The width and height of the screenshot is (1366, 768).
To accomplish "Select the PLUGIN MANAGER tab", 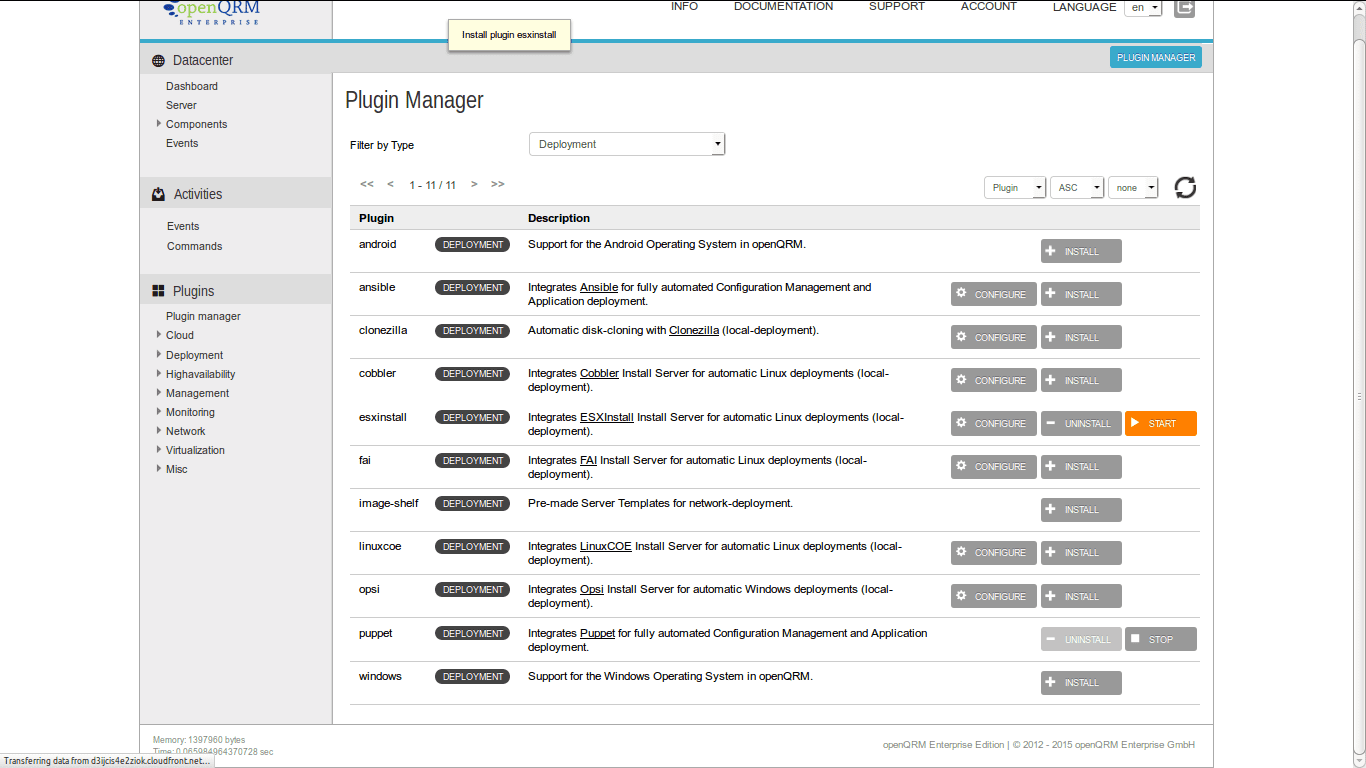I will coord(1156,58).
